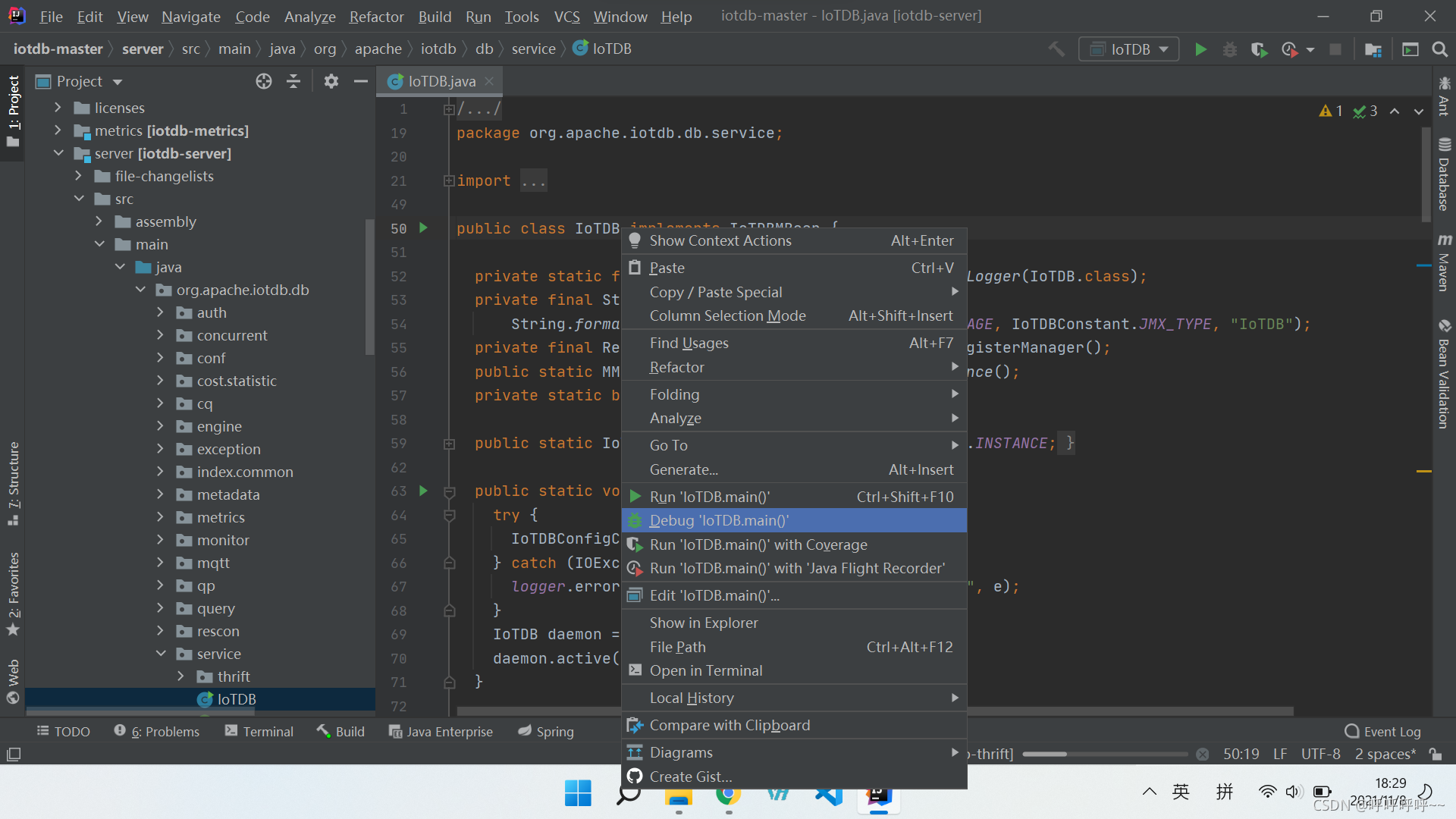Click the Stop square toolbar icon
Image resolution: width=1456 pixels, height=819 pixels.
click(x=1335, y=49)
